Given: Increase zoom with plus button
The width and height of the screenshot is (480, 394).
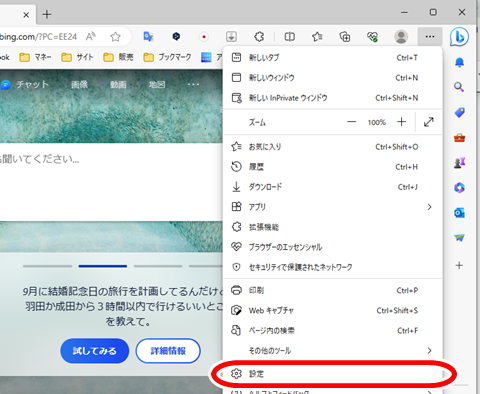Looking at the screenshot, I should (401, 122).
